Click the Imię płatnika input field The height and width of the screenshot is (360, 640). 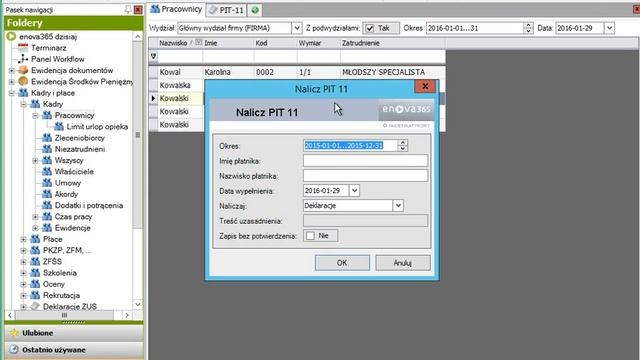click(x=365, y=161)
